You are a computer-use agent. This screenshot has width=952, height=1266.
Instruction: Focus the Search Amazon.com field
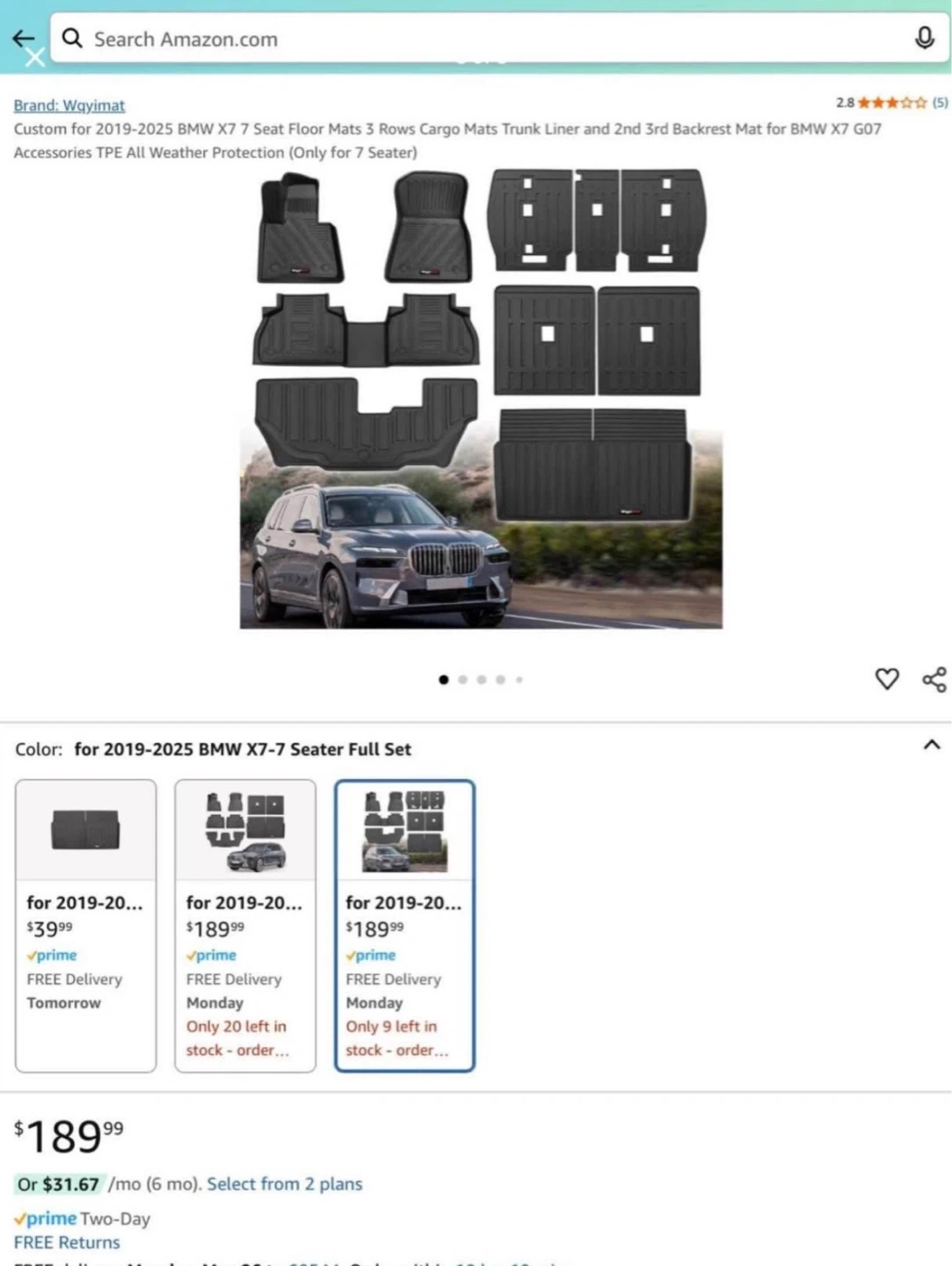[x=499, y=38]
